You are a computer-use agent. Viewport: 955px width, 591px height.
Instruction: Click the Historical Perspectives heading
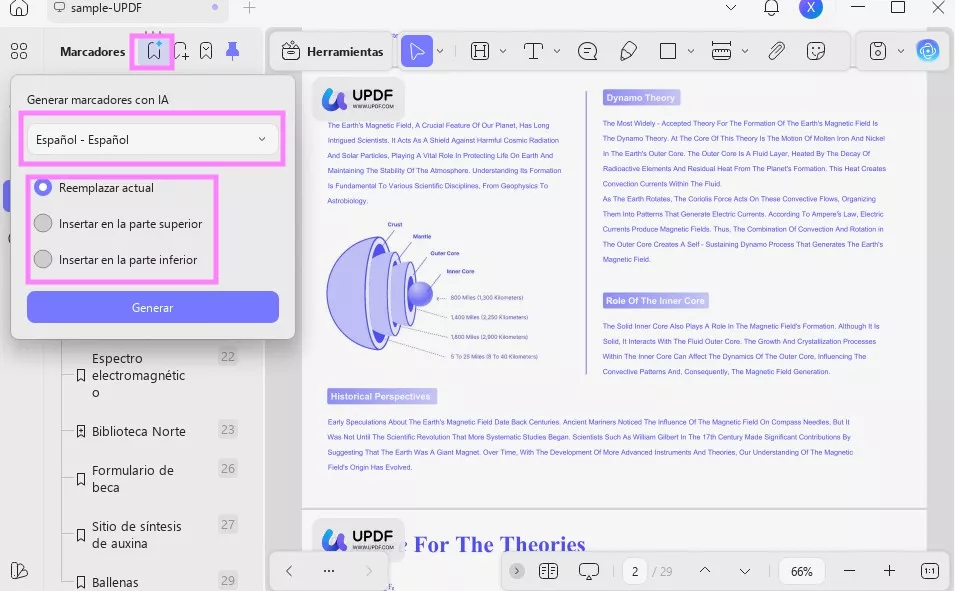tap(381, 396)
